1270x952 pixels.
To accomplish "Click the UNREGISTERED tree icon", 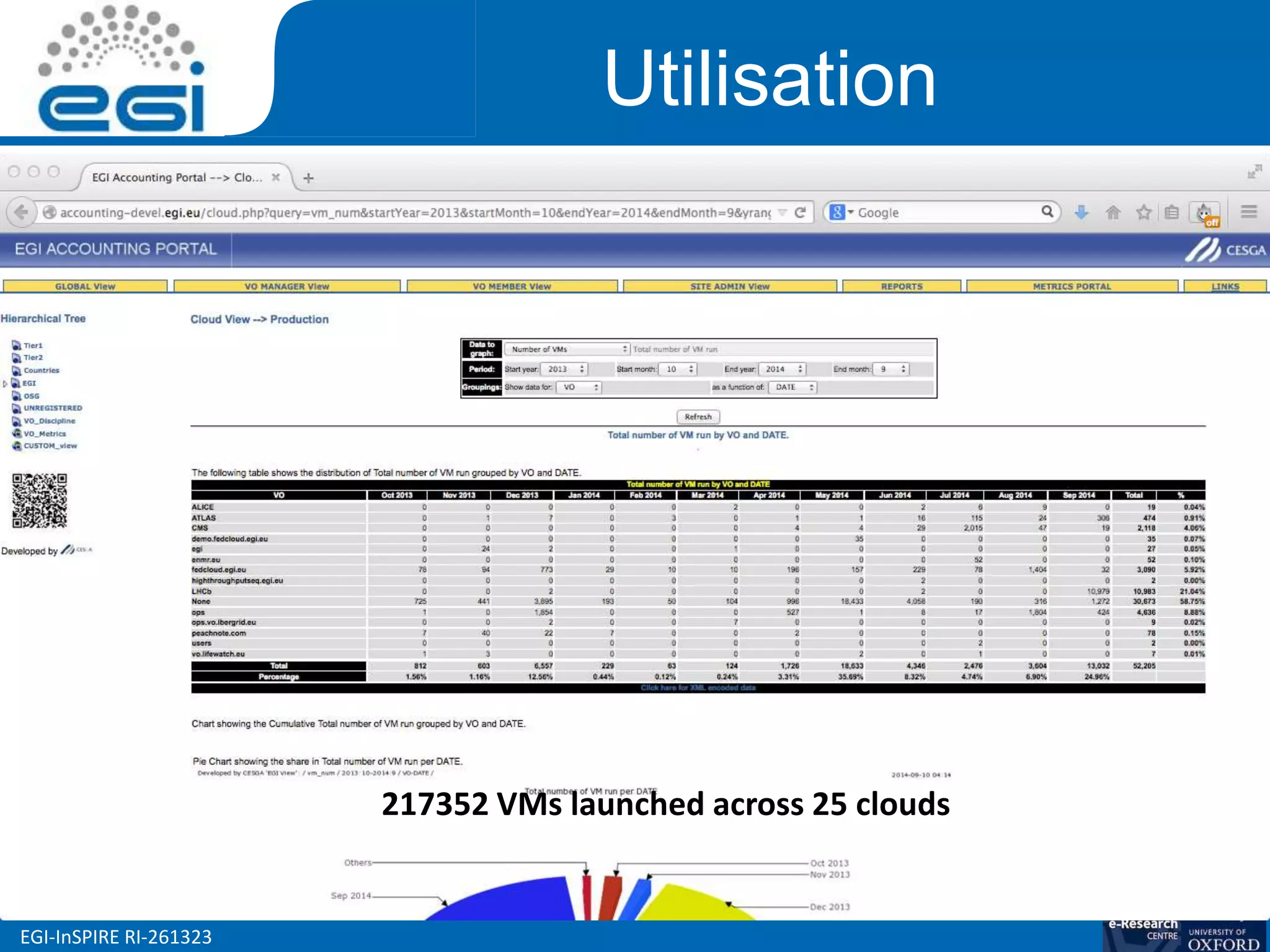I will (x=17, y=408).
